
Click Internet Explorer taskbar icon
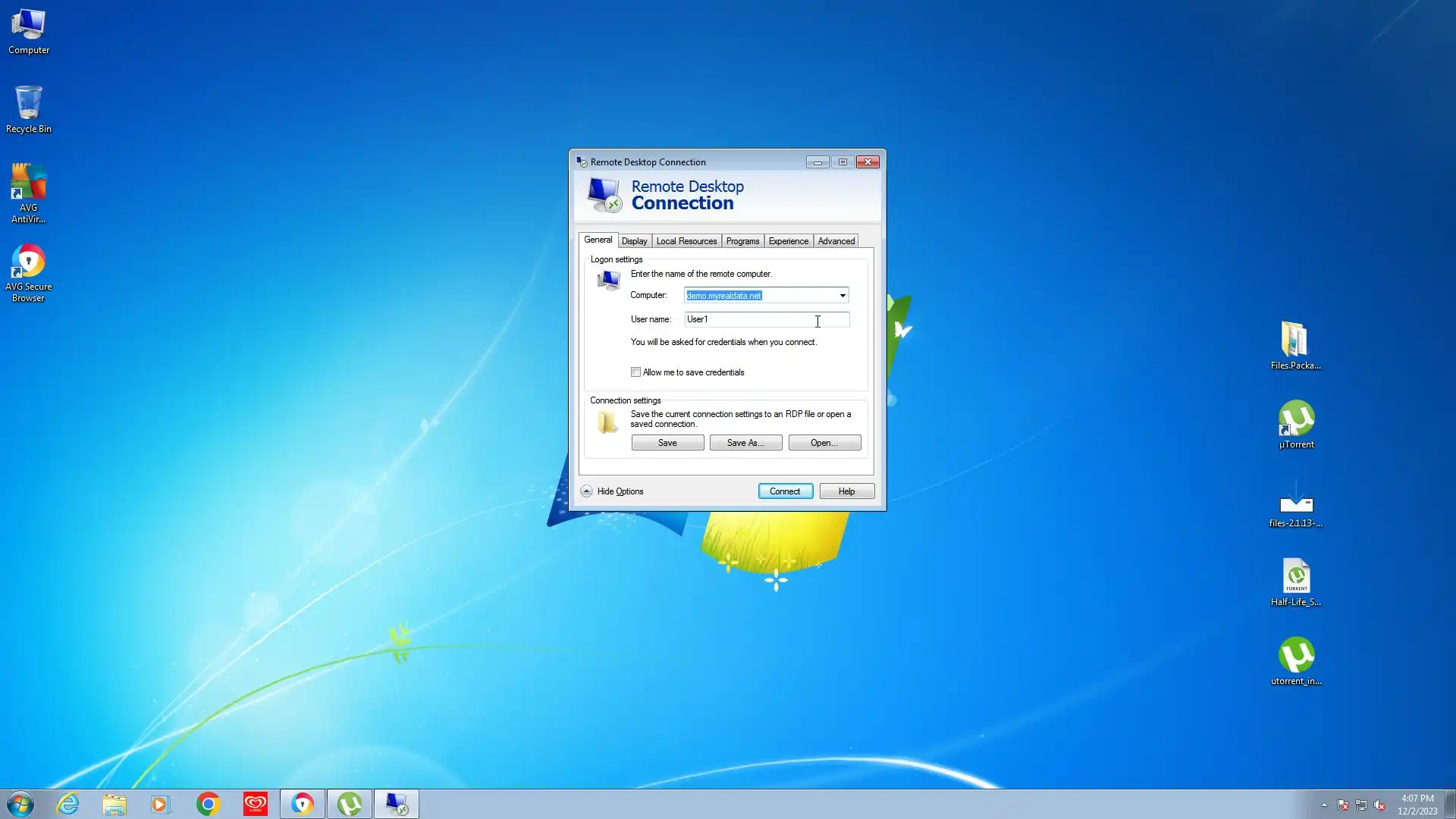68,804
